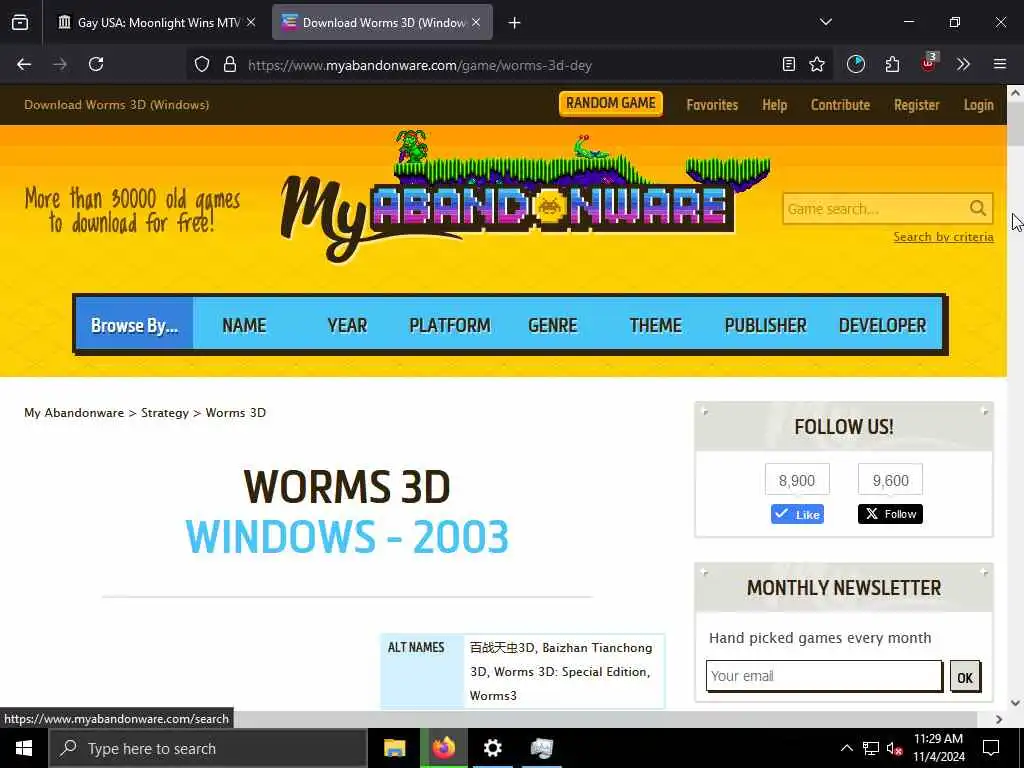Open a new browser tab
Screen dimensions: 1024x768
[515, 23]
